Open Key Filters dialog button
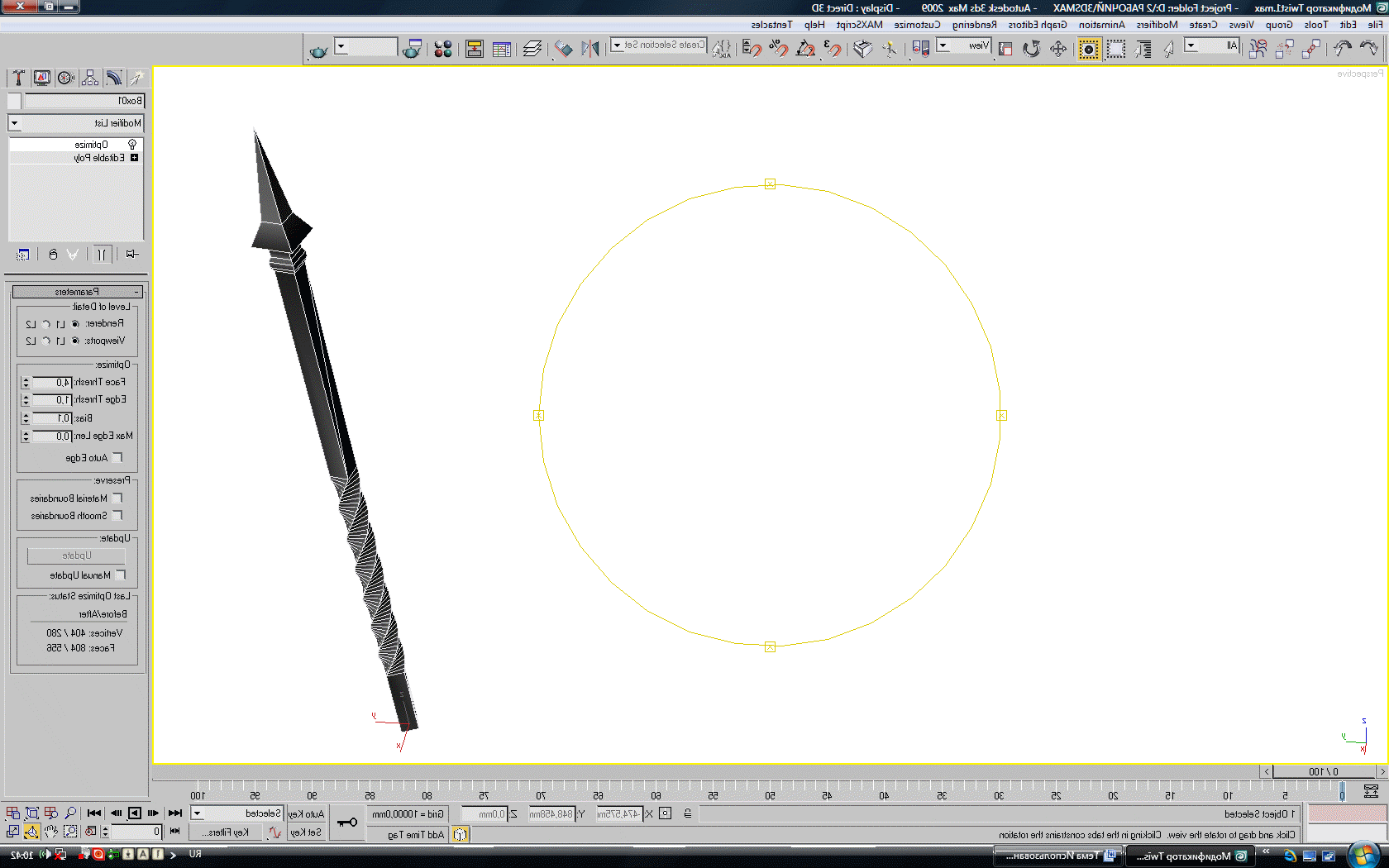The width and height of the screenshot is (1389, 868). point(225,832)
